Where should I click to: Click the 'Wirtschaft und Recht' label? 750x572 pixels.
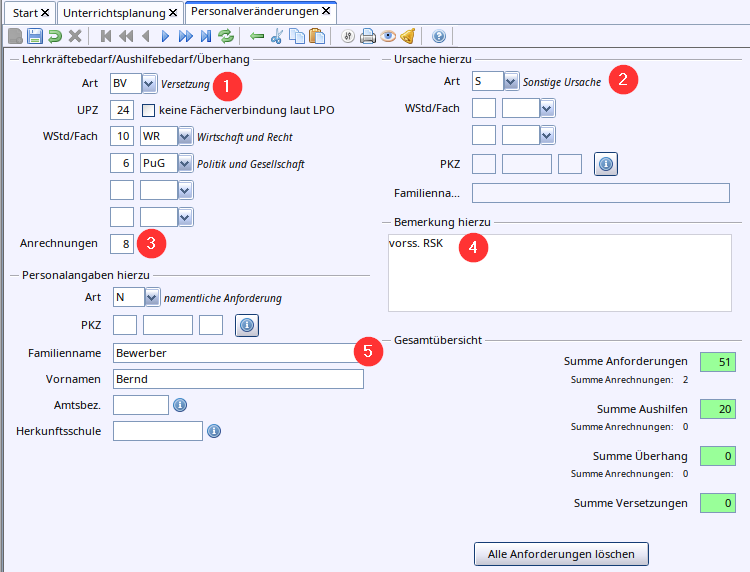(244, 137)
